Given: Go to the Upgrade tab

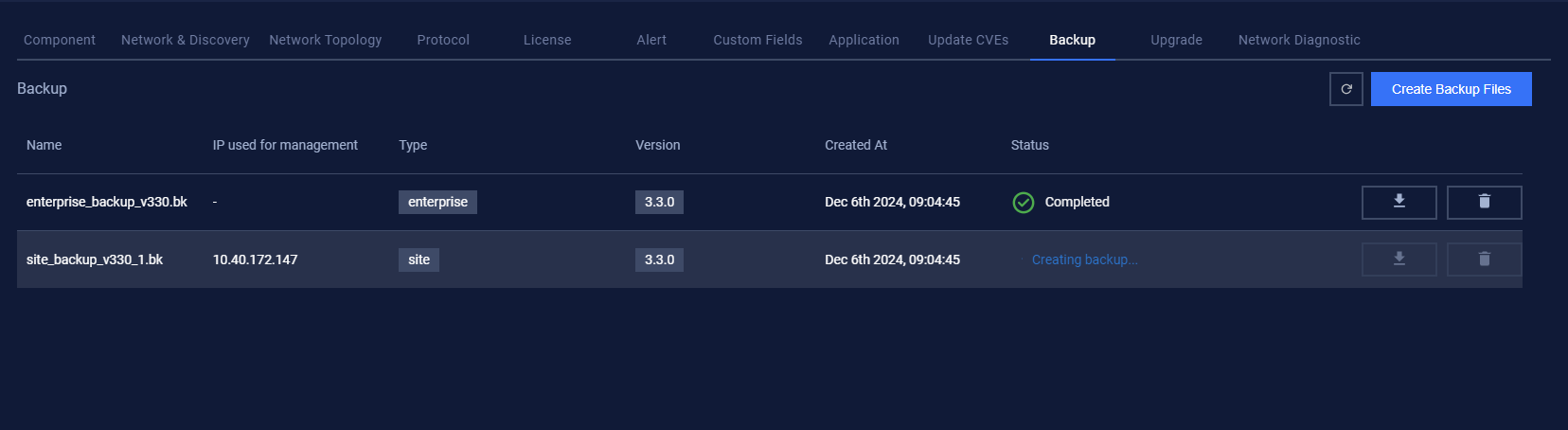Looking at the screenshot, I should coord(1176,40).
